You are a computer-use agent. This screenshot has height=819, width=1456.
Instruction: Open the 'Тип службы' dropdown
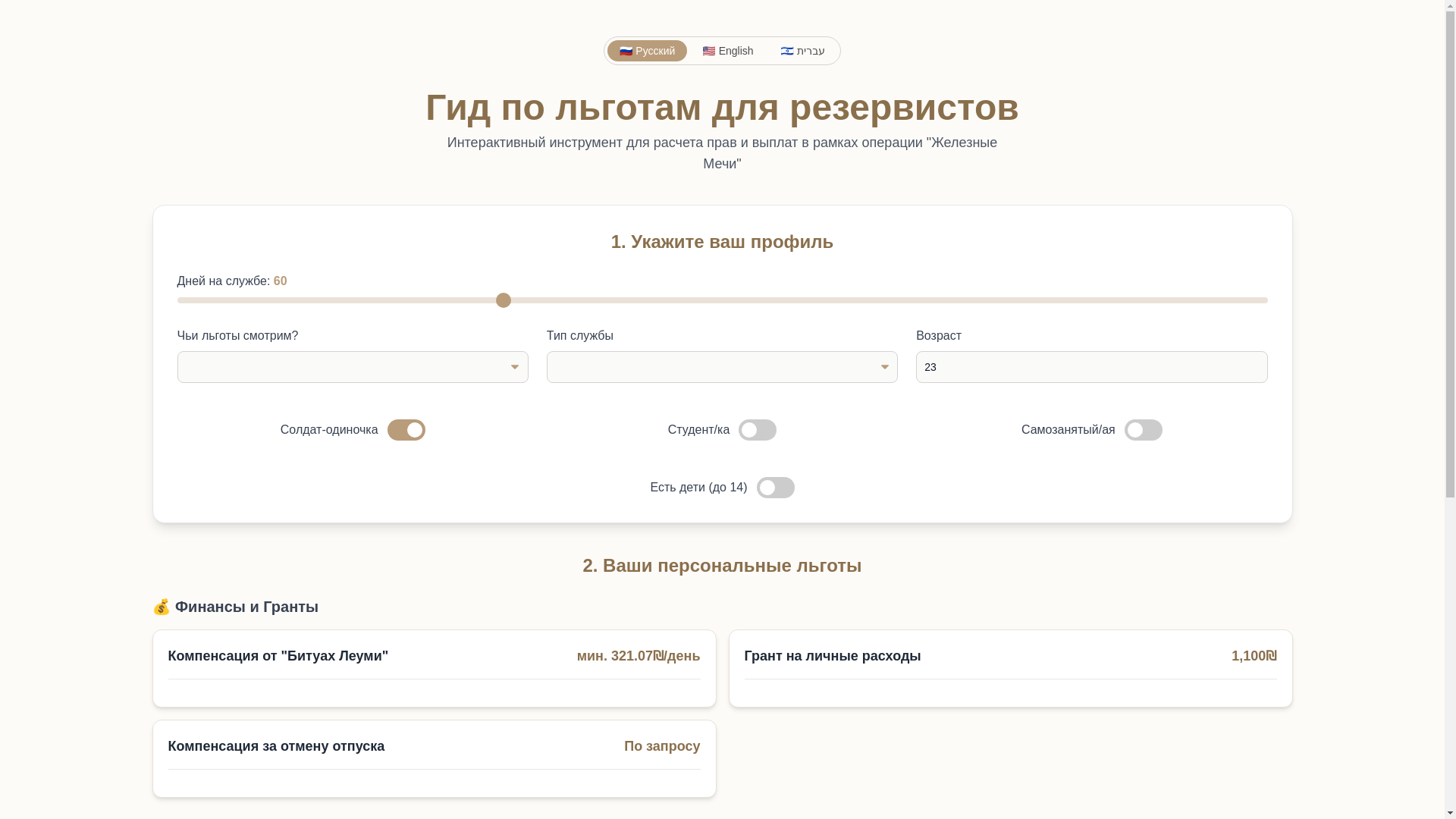click(x=722, y=367)
